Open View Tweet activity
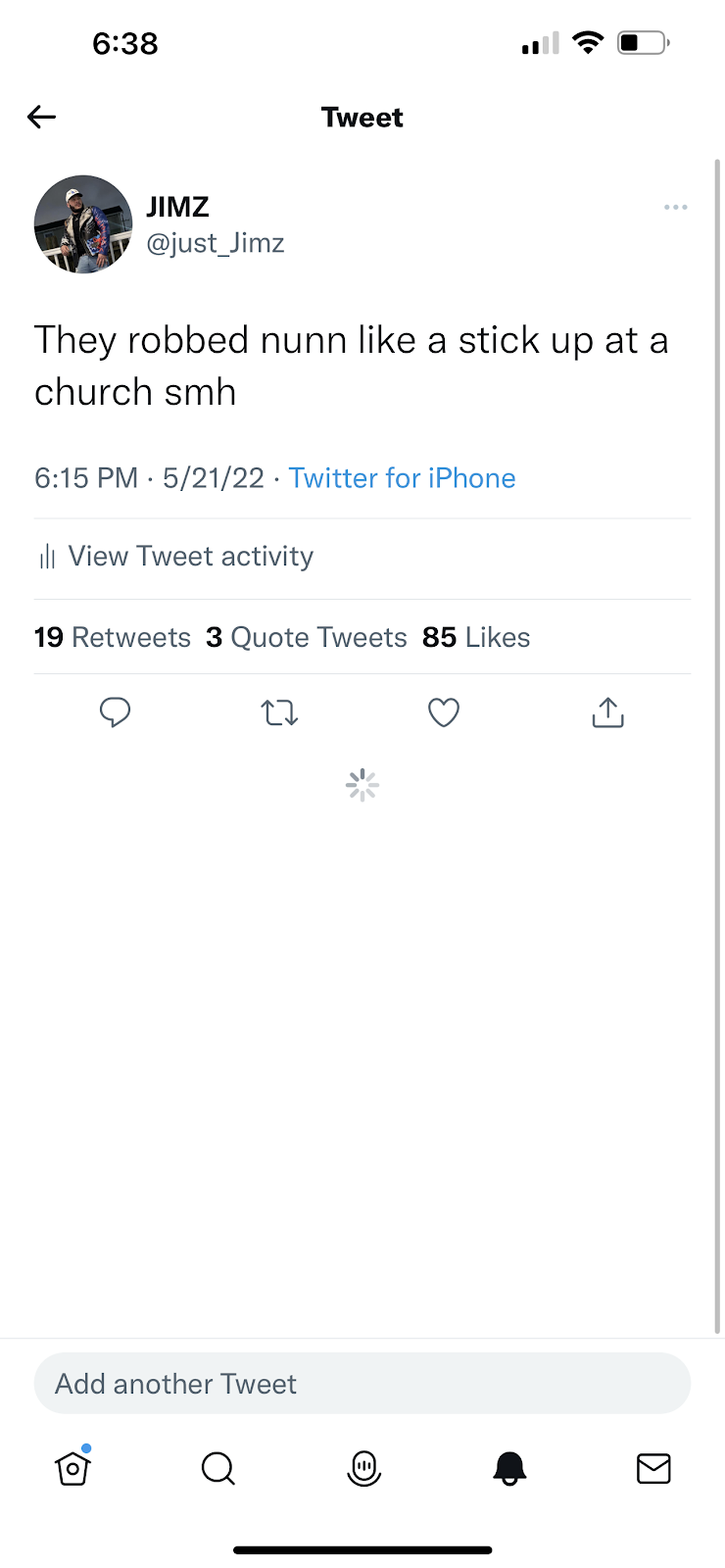This screenshot has height=1568, width=725. tap(175, 557)
